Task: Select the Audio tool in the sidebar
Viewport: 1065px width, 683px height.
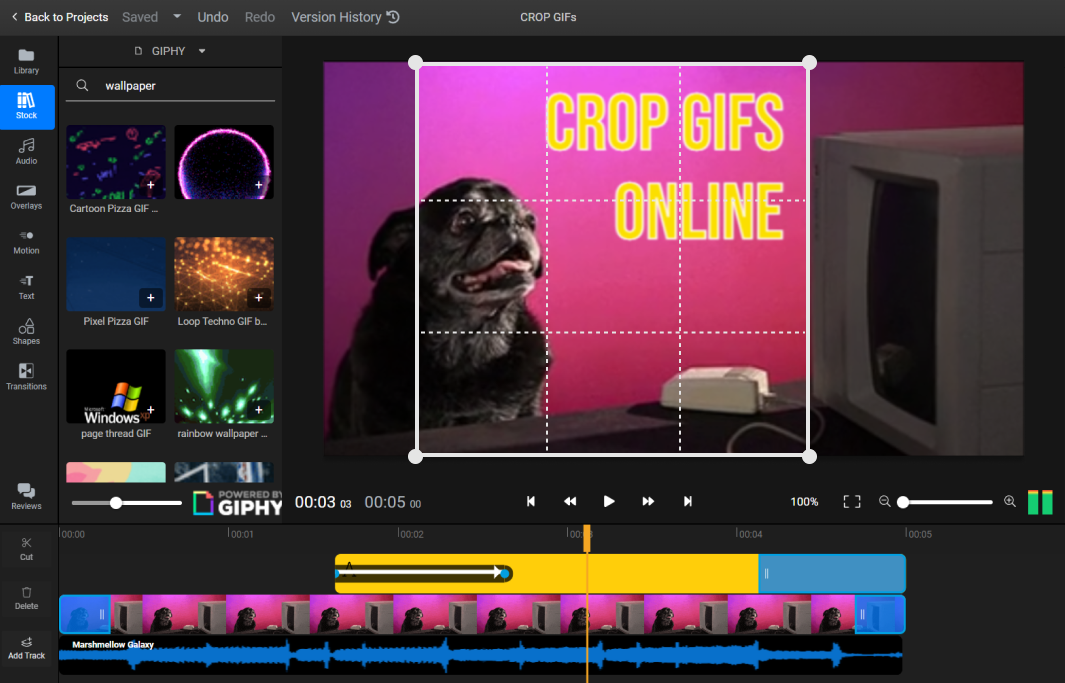Action: coord(26,151)
